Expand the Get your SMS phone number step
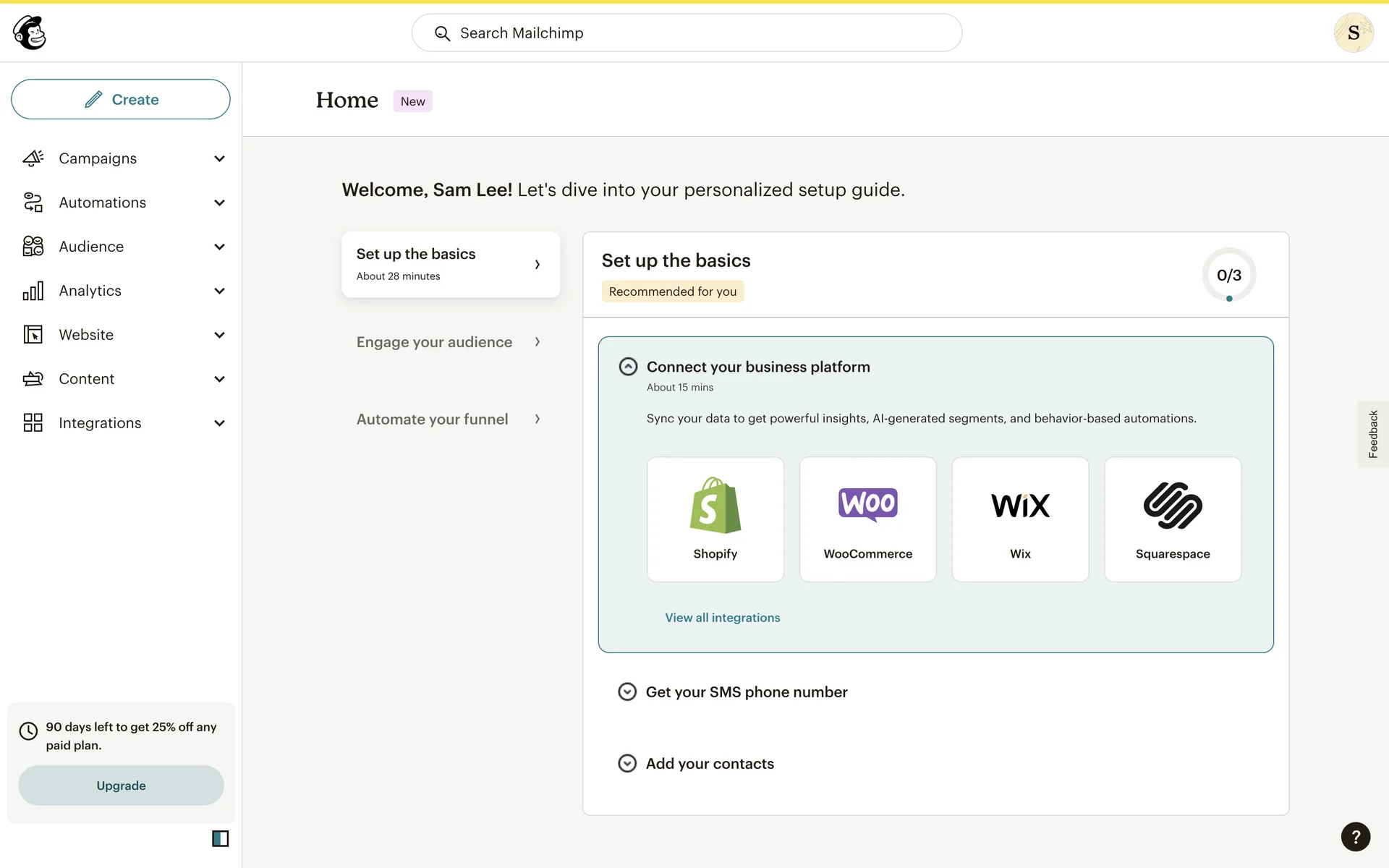 [627, 692]
